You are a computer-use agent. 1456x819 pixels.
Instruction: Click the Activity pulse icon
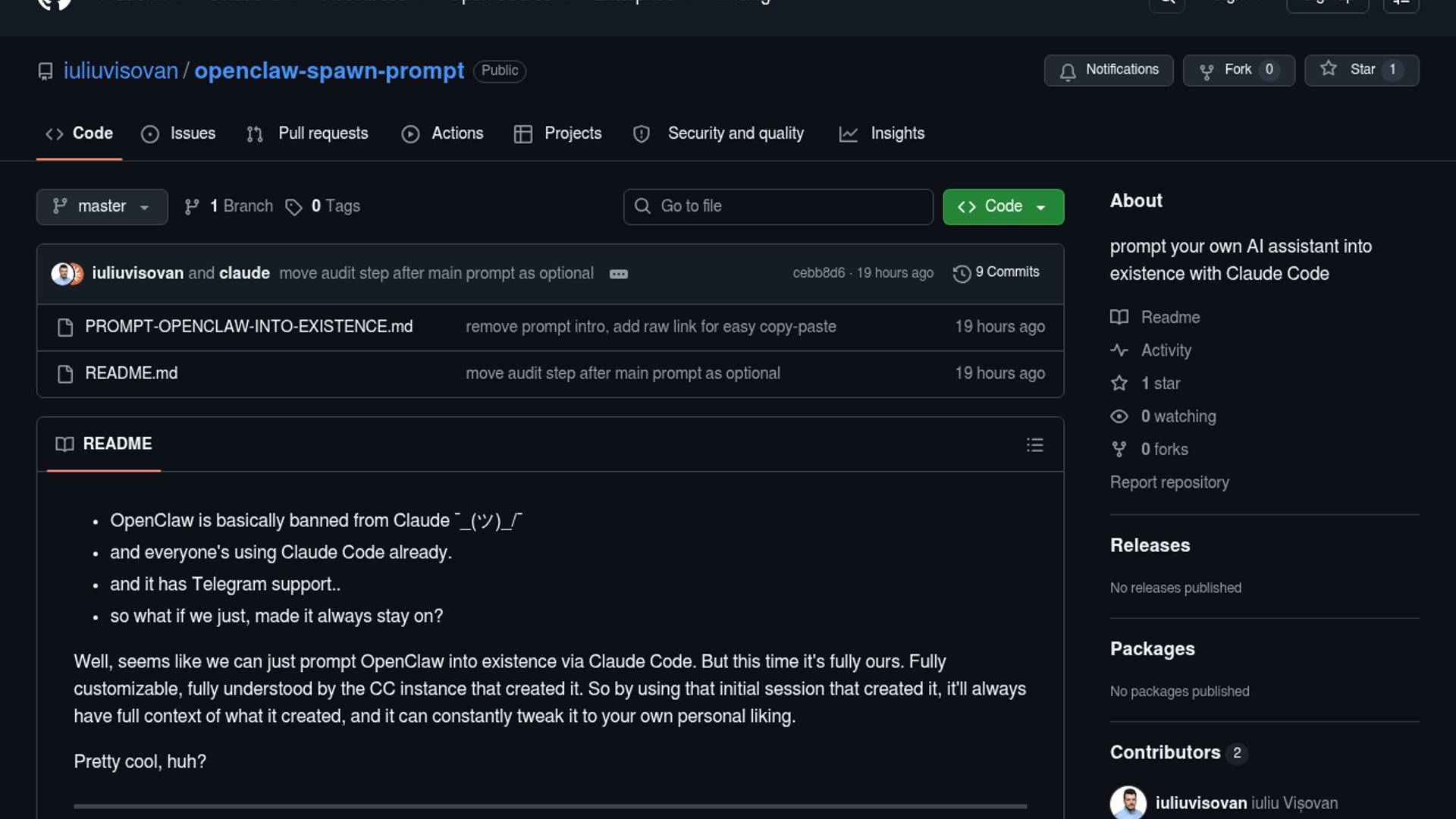[1119, 350]
